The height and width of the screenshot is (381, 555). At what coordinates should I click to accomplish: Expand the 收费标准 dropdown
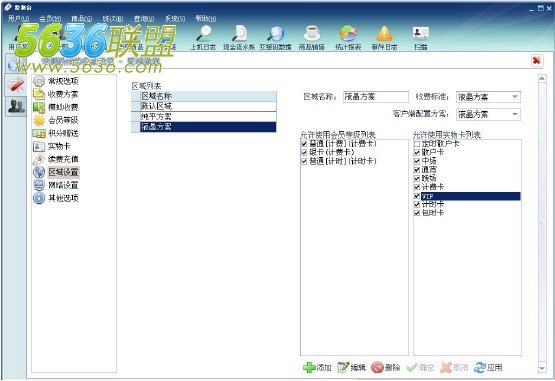(x=515, y=97)
